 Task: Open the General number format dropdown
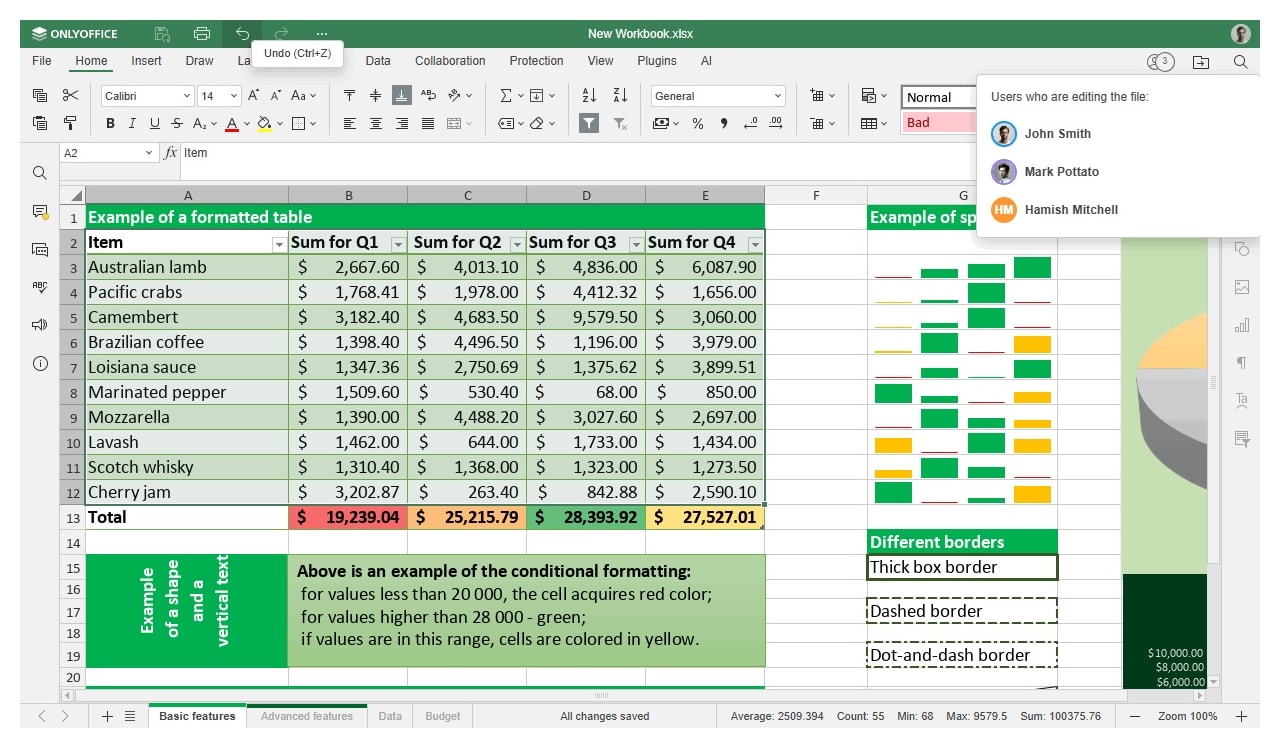click(778, 96)
